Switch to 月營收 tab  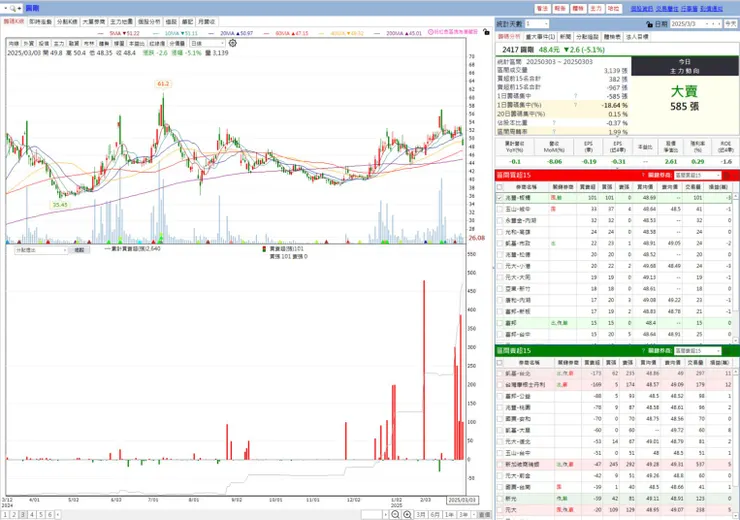tap(206, 22)
